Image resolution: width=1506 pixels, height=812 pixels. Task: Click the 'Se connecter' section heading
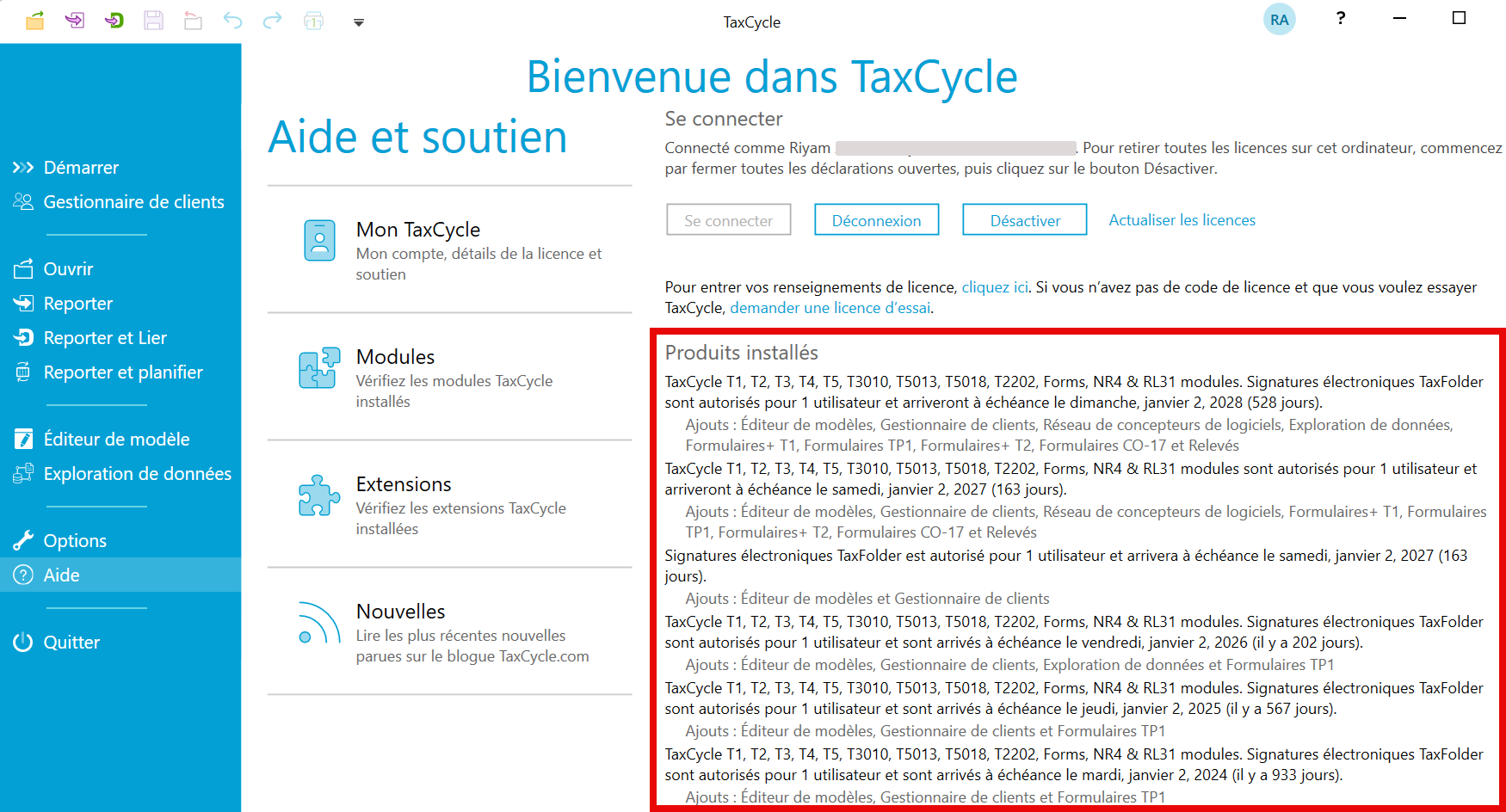(724, 119)
